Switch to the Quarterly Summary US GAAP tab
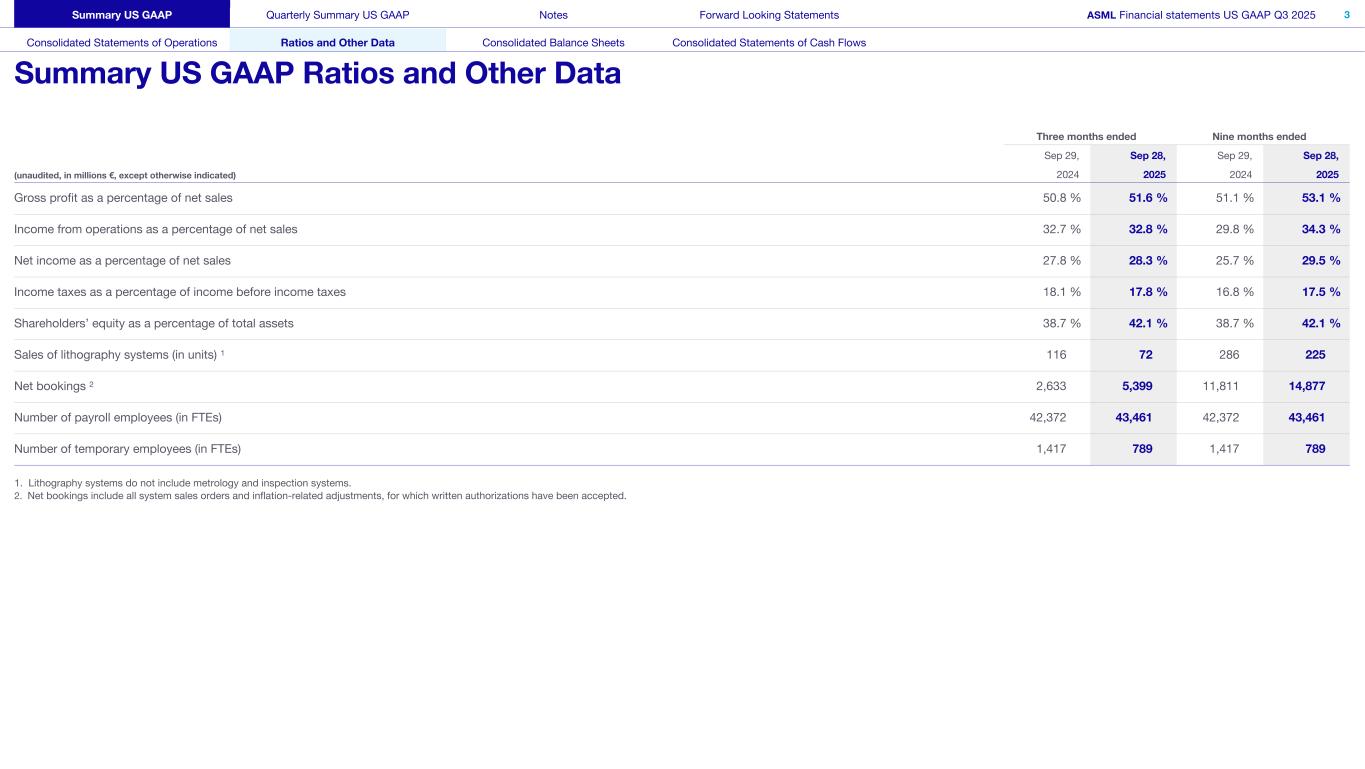This screenshot has height=769, width=1365. 337,15
